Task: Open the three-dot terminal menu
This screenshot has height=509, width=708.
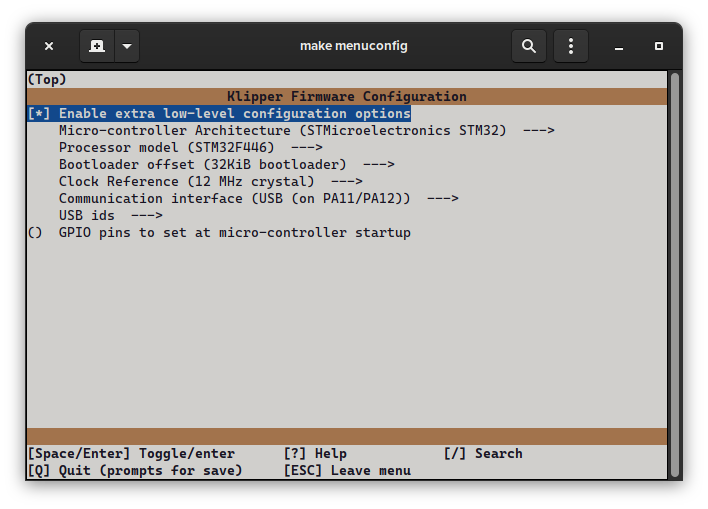Action: 571,46
